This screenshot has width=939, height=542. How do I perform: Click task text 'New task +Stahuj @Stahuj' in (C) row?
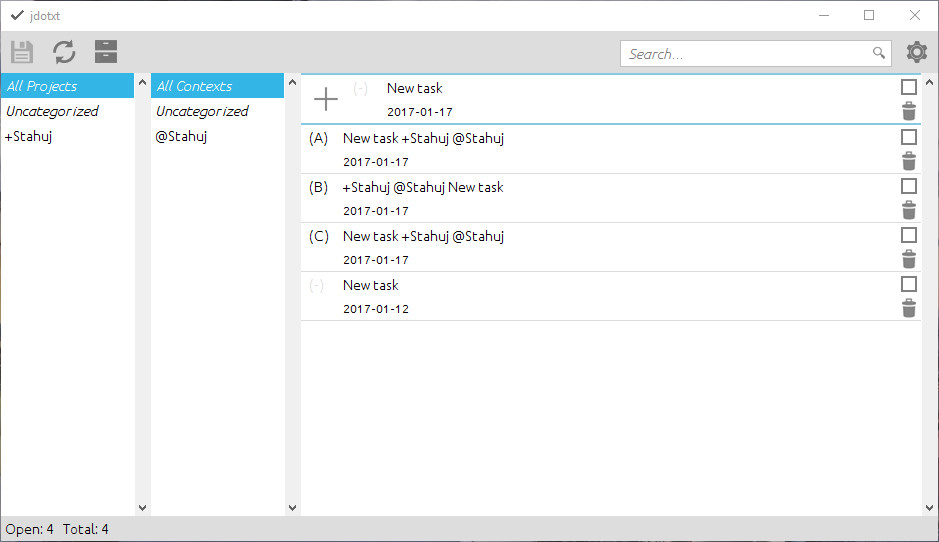click(423, 237)
